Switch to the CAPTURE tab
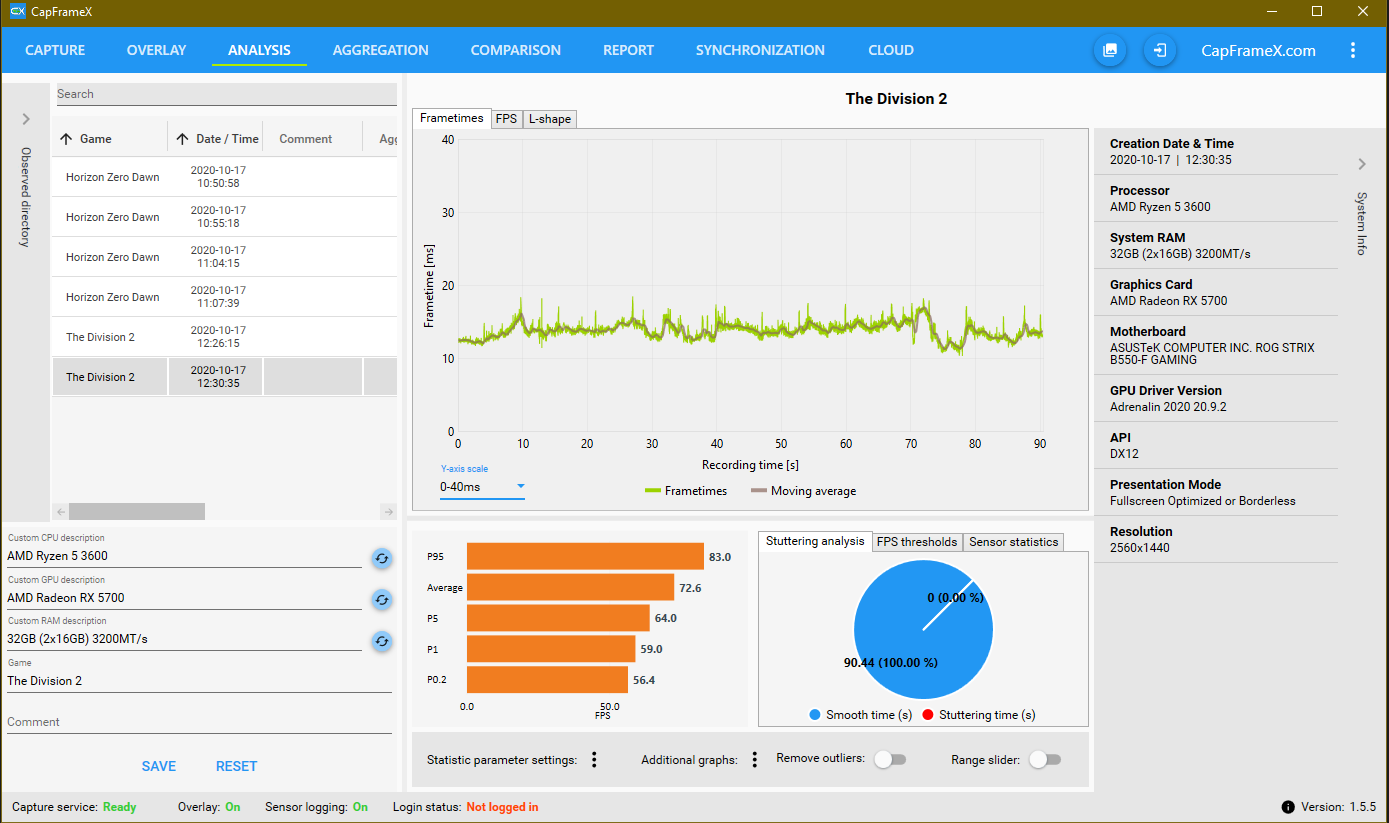The image size is (1389, 823). click(x=55, y=50)
